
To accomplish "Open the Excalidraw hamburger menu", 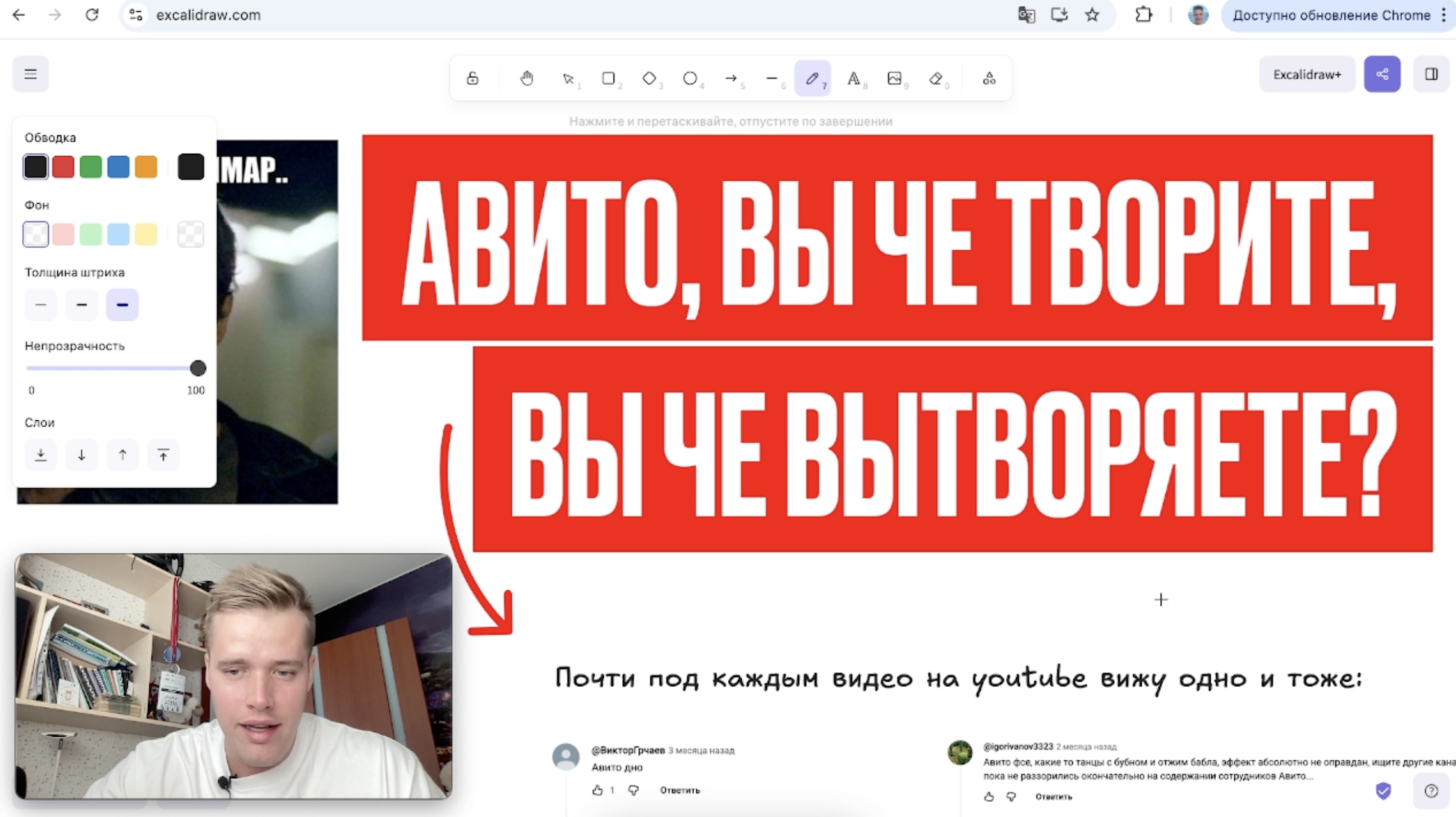I will click(x=31, y=74).
